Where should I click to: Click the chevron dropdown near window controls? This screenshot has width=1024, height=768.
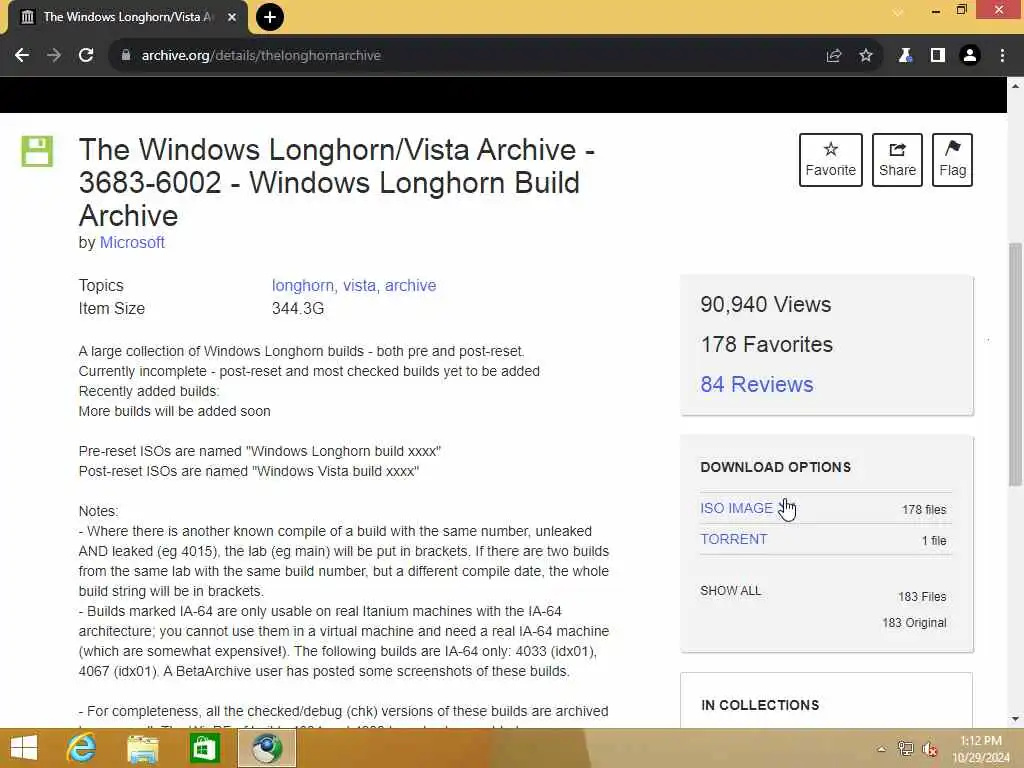coord(898,12)
